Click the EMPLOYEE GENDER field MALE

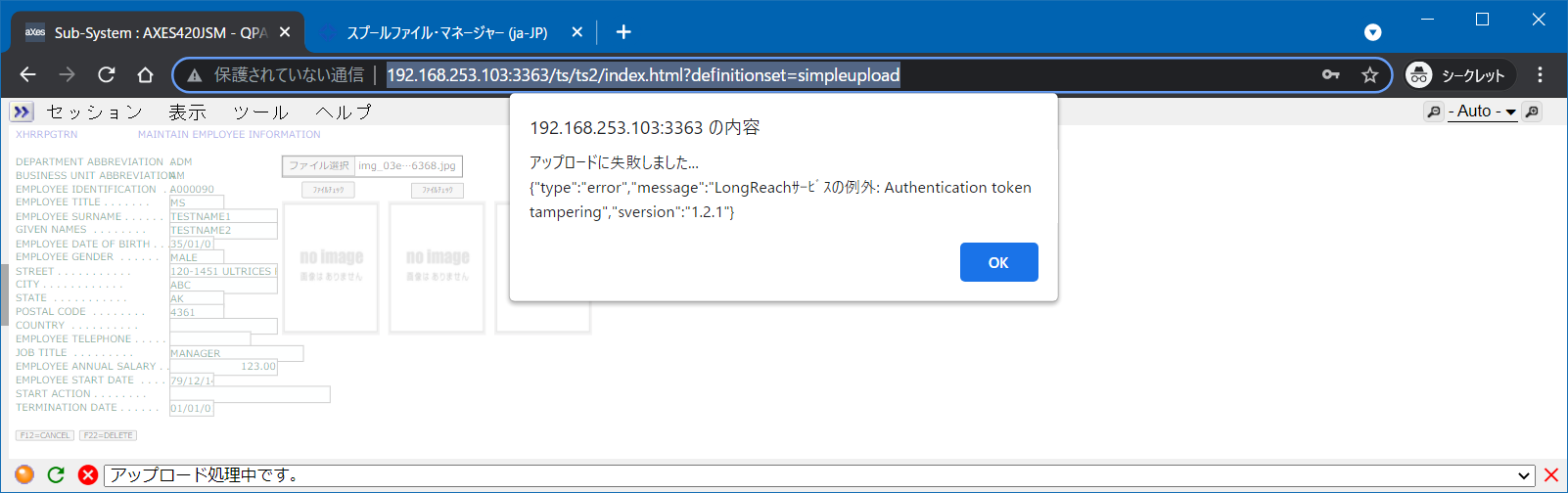click(197, 257)
